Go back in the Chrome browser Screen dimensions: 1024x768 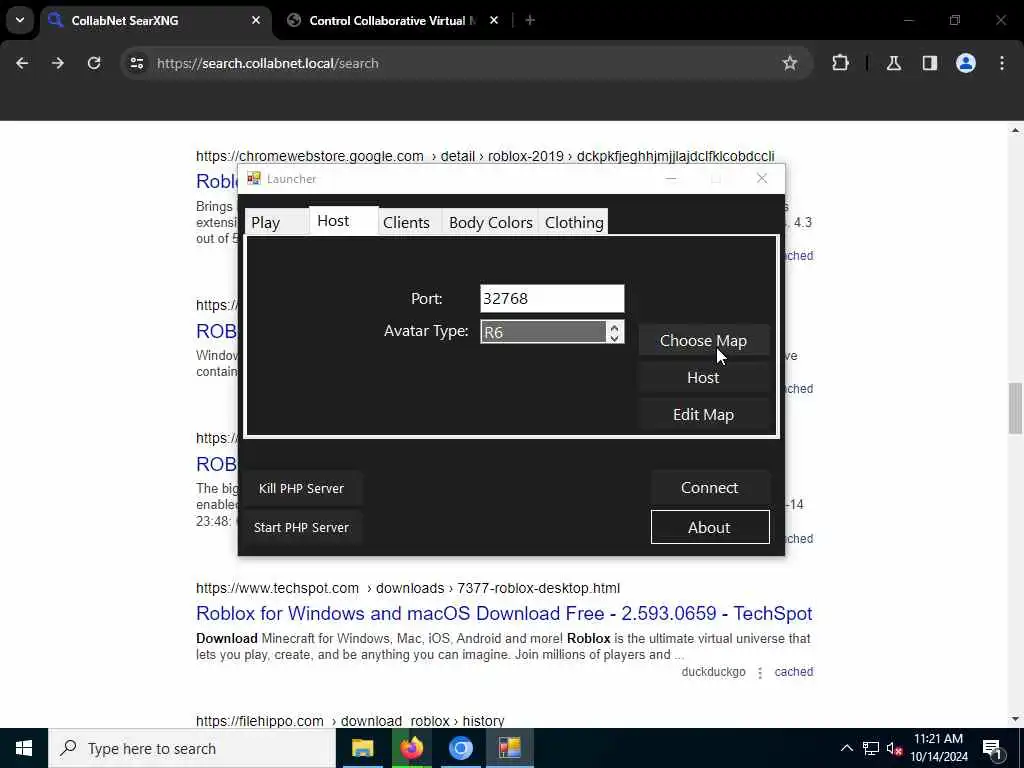(x=22, y=63)
